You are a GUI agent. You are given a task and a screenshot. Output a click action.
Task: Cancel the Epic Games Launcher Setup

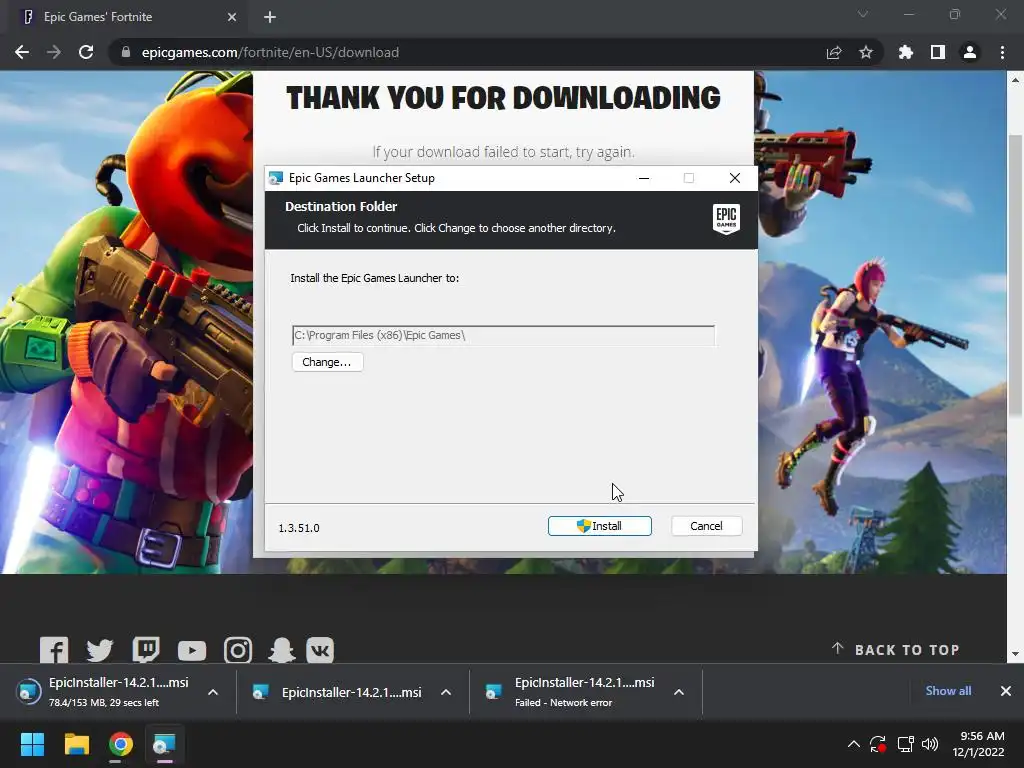[x=706, y=526]
